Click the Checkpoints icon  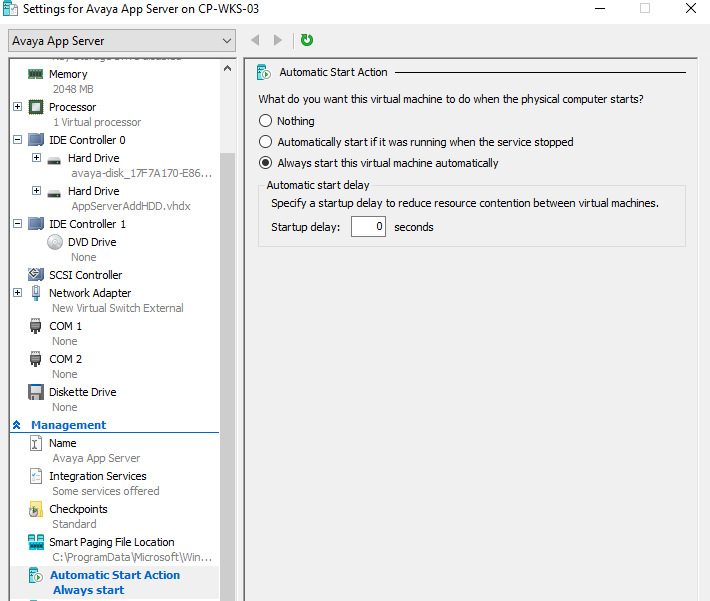[x=36, y=509]
